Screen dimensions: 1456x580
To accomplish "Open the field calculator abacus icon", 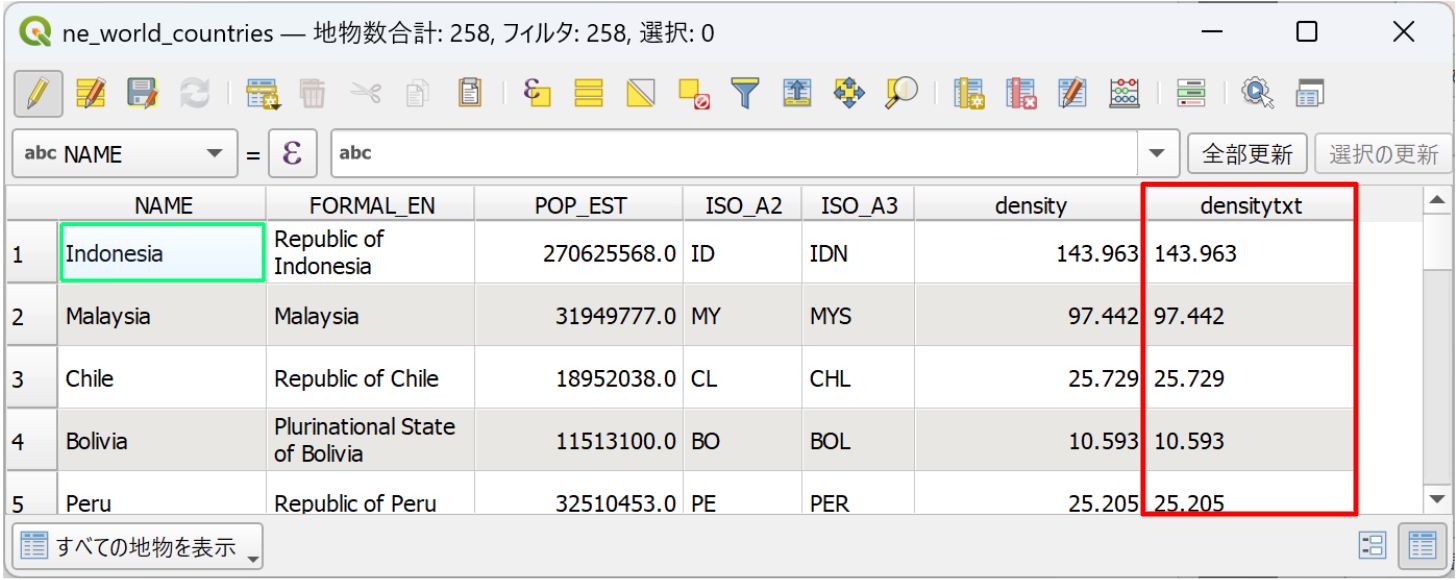I will pos(1125,94).
